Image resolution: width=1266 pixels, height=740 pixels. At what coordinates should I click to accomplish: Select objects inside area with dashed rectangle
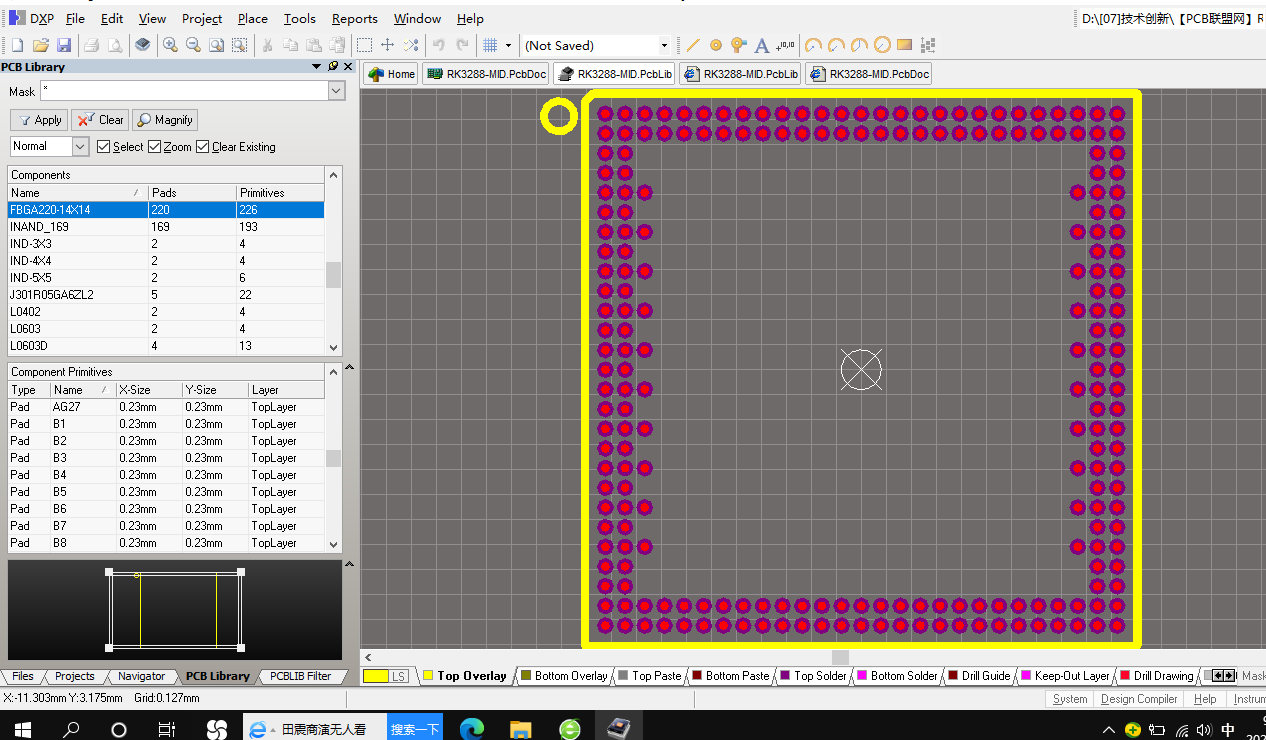(x=364, y=45)
